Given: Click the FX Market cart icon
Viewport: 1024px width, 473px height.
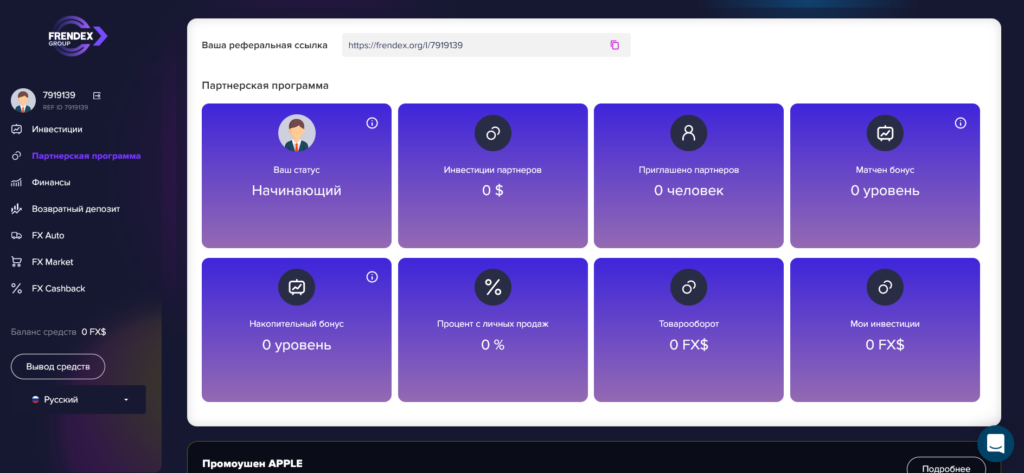Looking at the screenshot, I should coord(17,262).
